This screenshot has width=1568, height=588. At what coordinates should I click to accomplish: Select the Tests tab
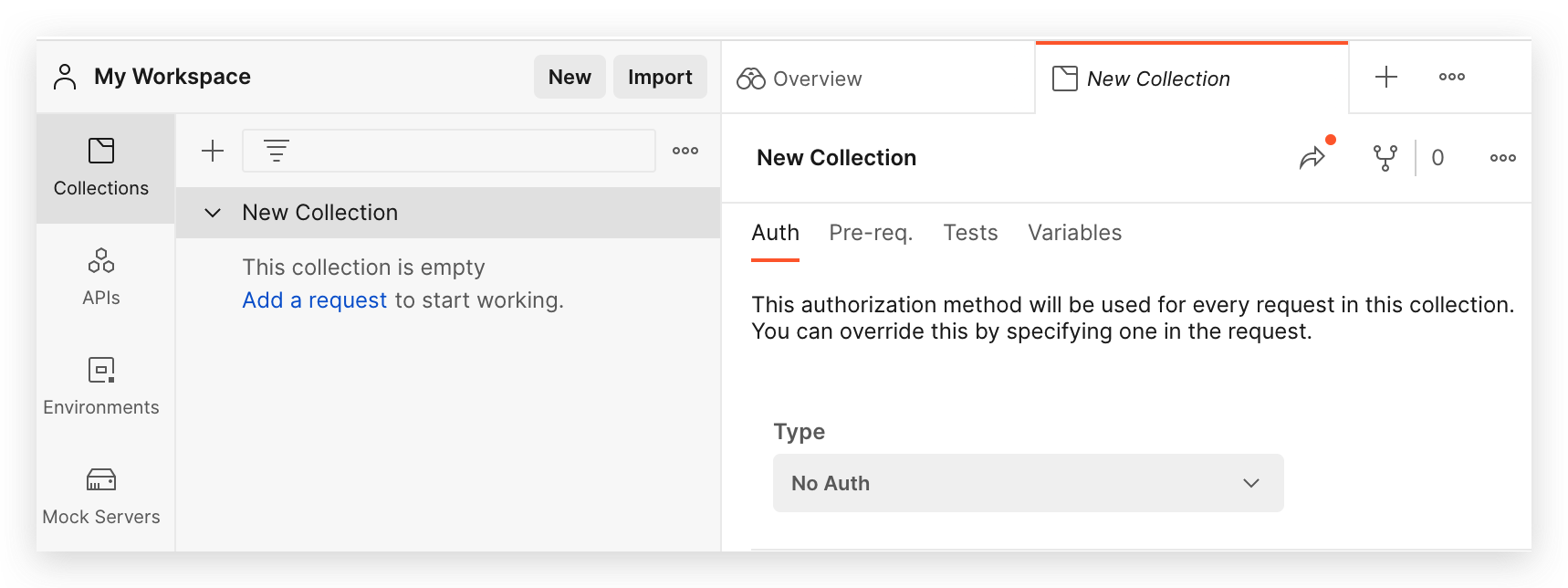click(970, 233)
